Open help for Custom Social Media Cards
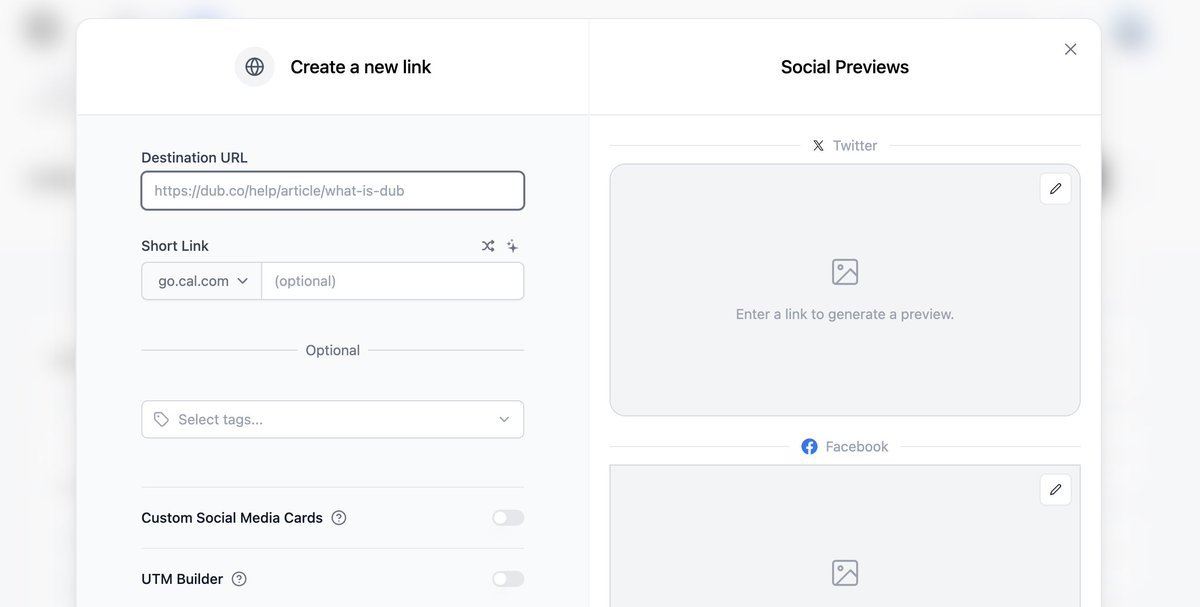 click(339, 518)
